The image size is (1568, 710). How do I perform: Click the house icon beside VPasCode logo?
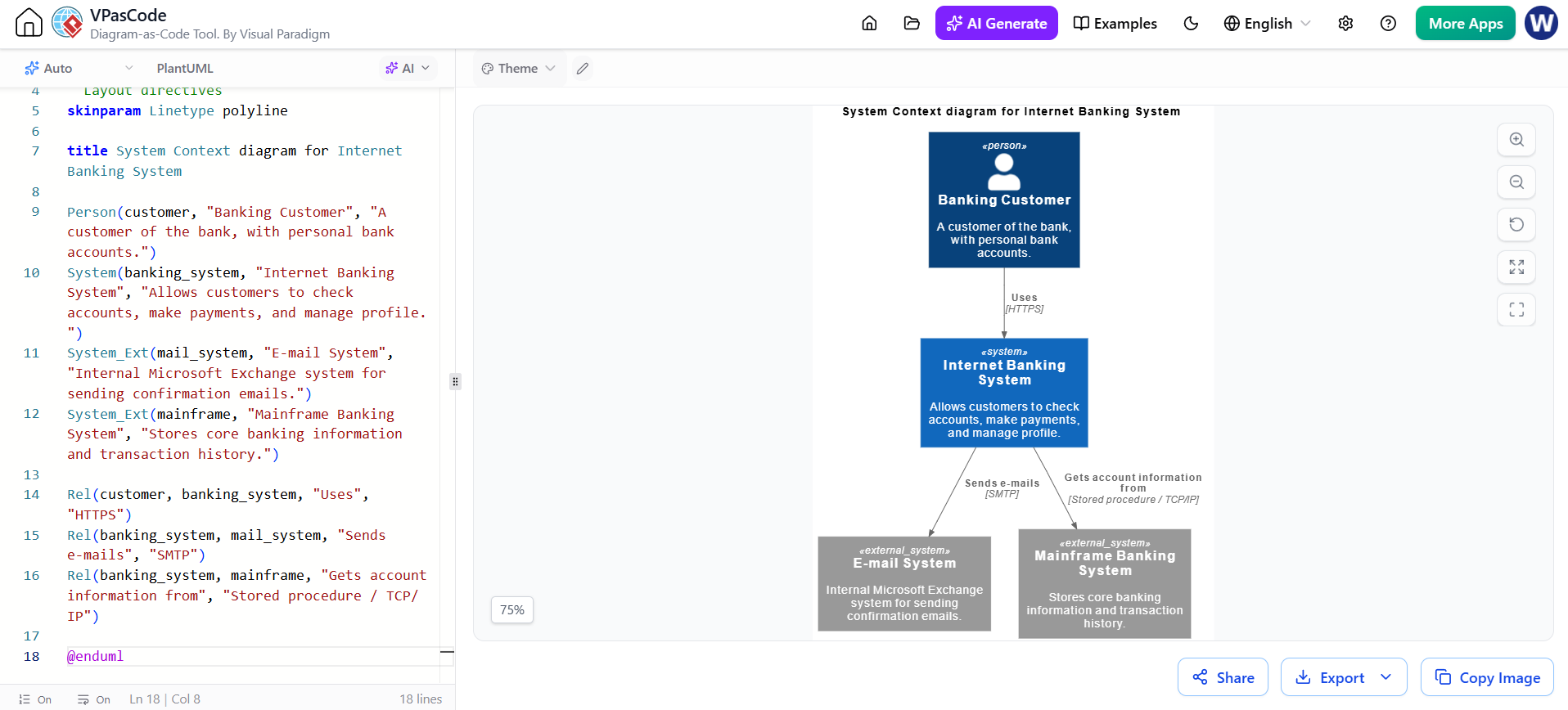[x=29, y=23]
